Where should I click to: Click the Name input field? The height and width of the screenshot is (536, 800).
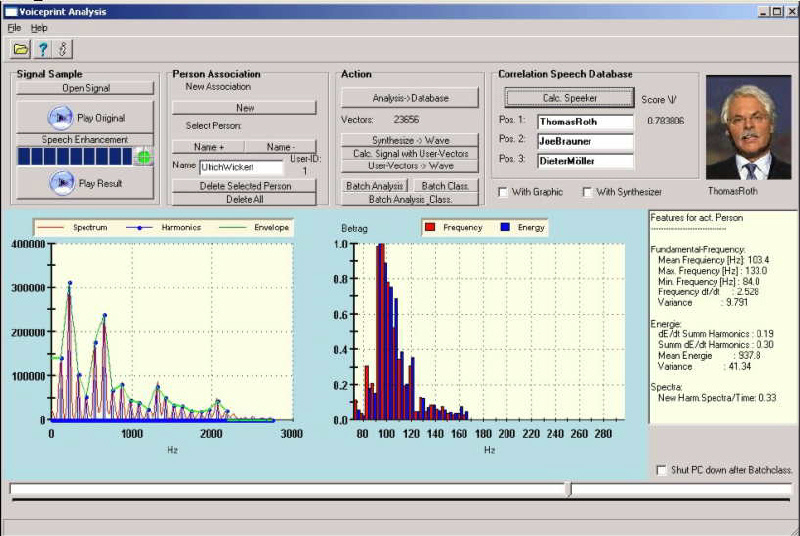click(x=241, y=167)
